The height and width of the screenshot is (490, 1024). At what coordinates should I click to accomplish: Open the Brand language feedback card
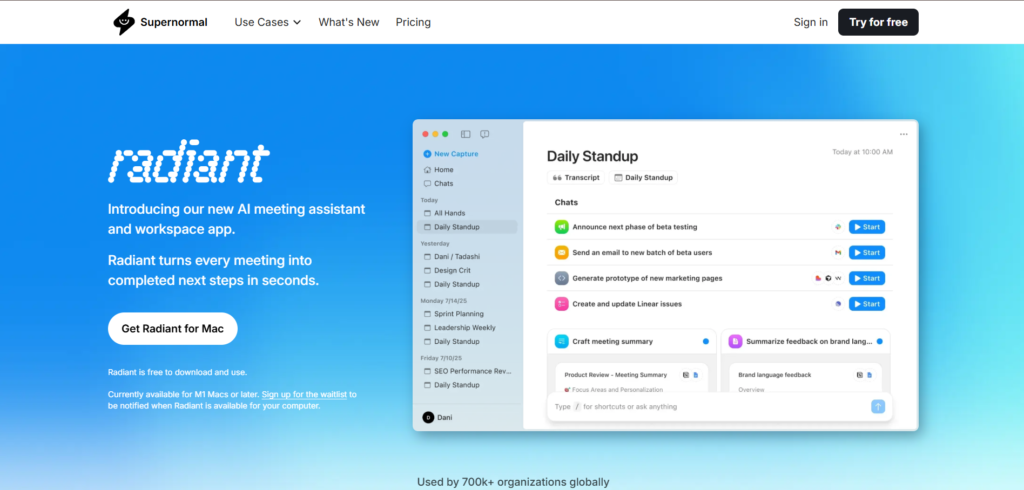tap(805, 379)
